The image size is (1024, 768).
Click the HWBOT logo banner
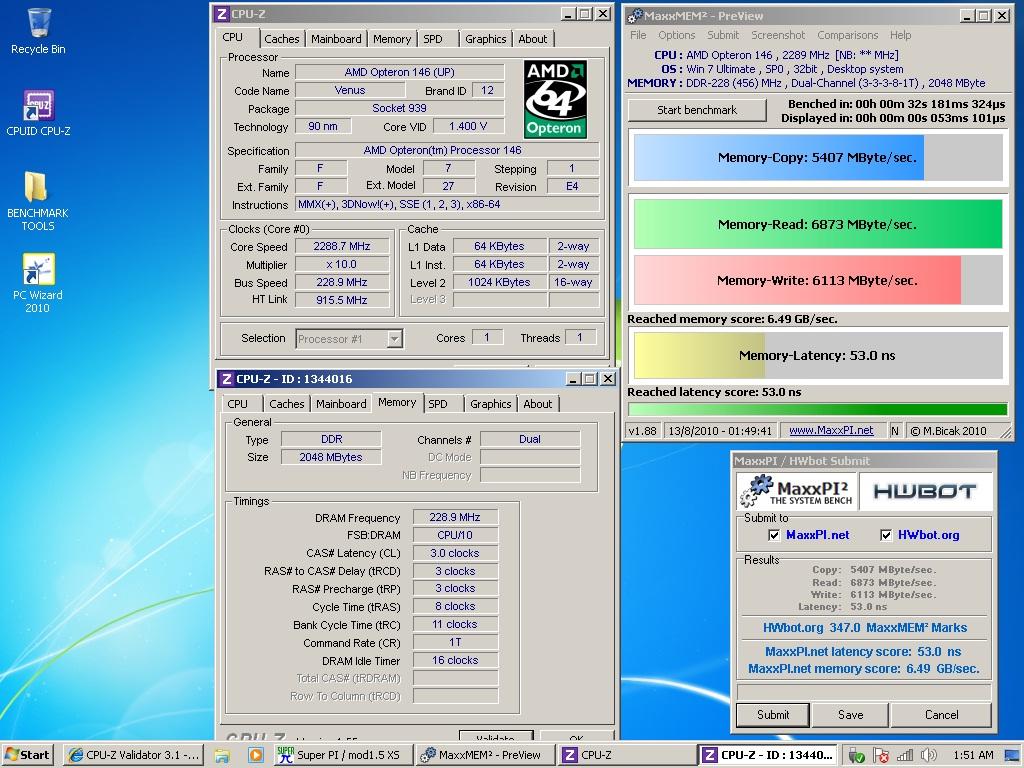[925, 491]
